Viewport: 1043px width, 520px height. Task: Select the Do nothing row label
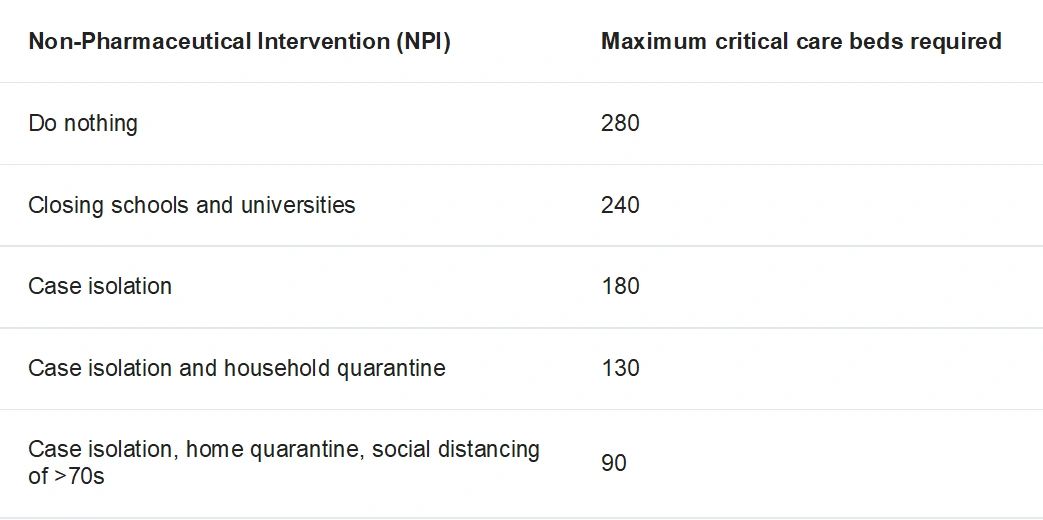click(83, 124)
